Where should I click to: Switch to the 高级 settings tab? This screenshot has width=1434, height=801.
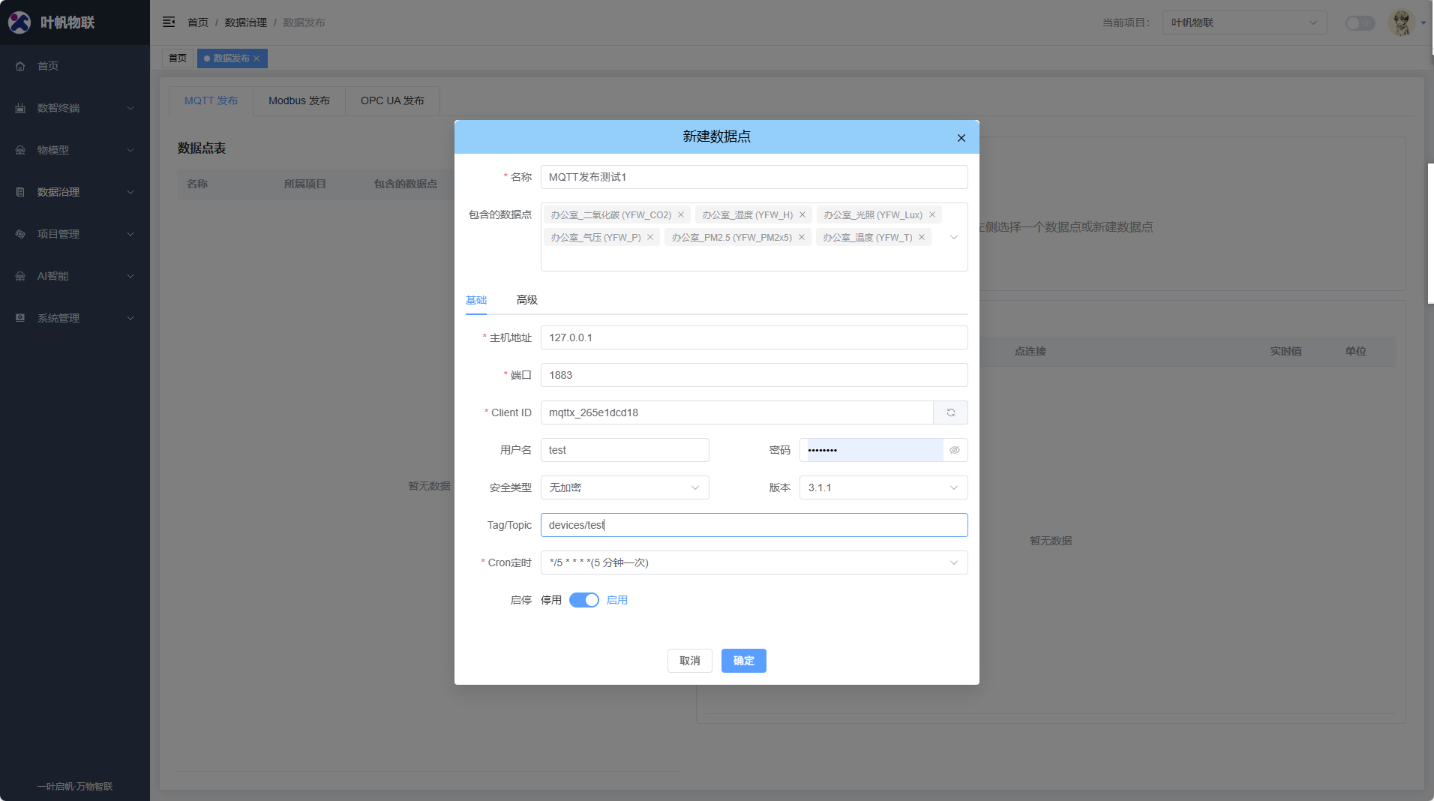[527, 299]
